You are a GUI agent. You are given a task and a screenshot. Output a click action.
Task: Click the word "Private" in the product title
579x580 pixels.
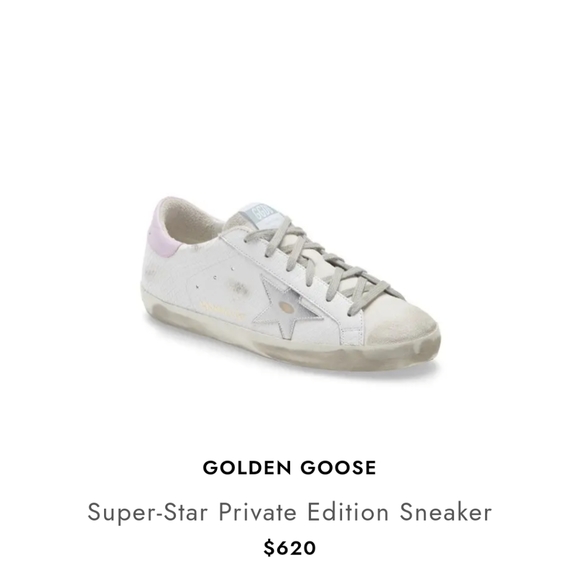pyautogui.click(x=257, y=513)
